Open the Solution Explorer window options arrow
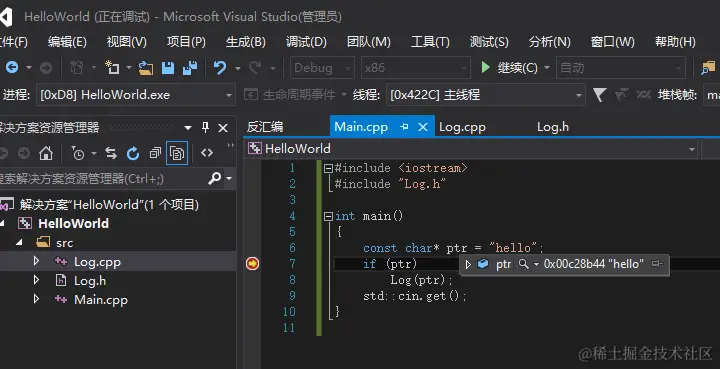720x369 pixels. tap(188, 128)
